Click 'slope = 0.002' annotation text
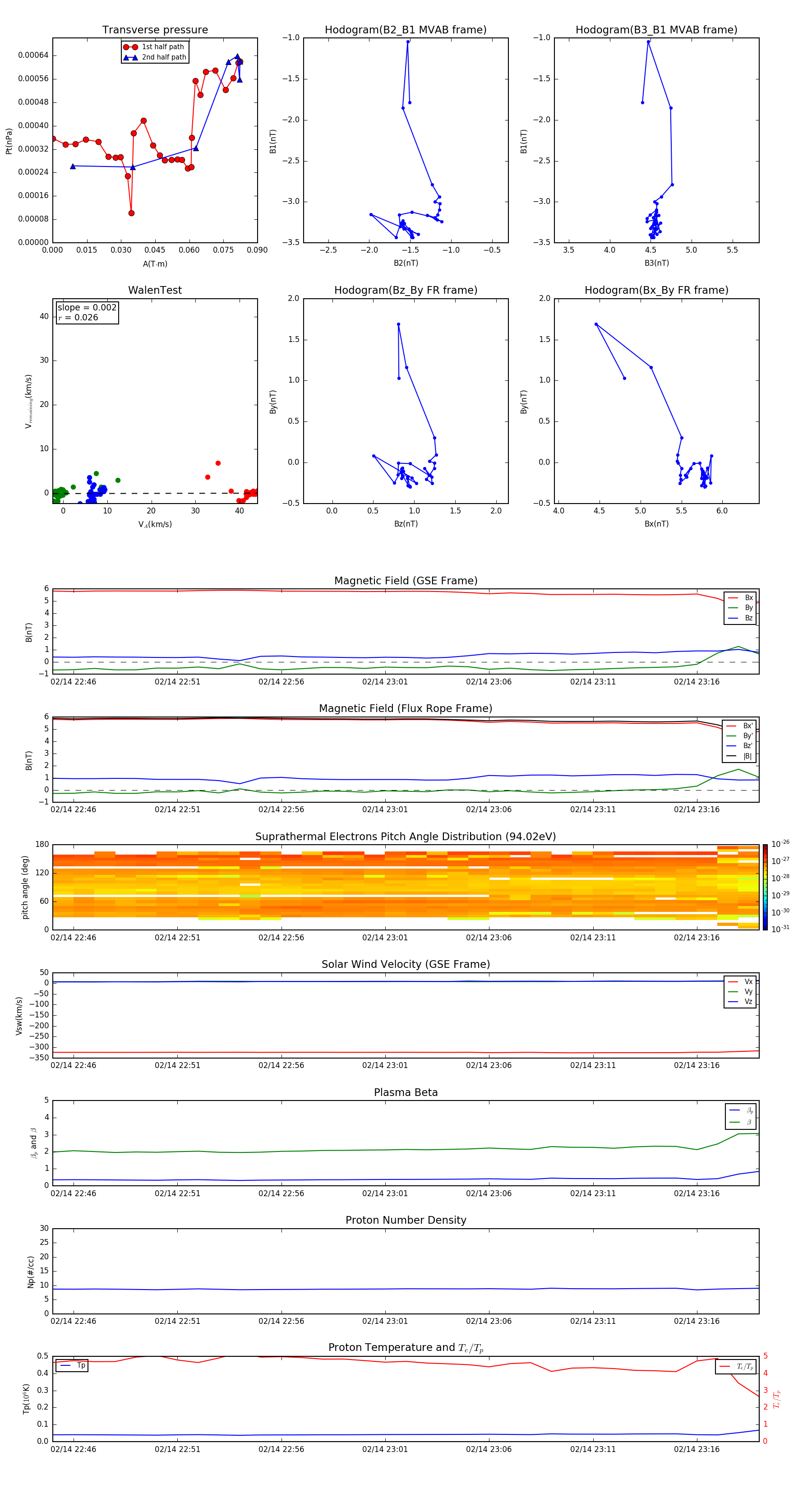 point(87,308)
